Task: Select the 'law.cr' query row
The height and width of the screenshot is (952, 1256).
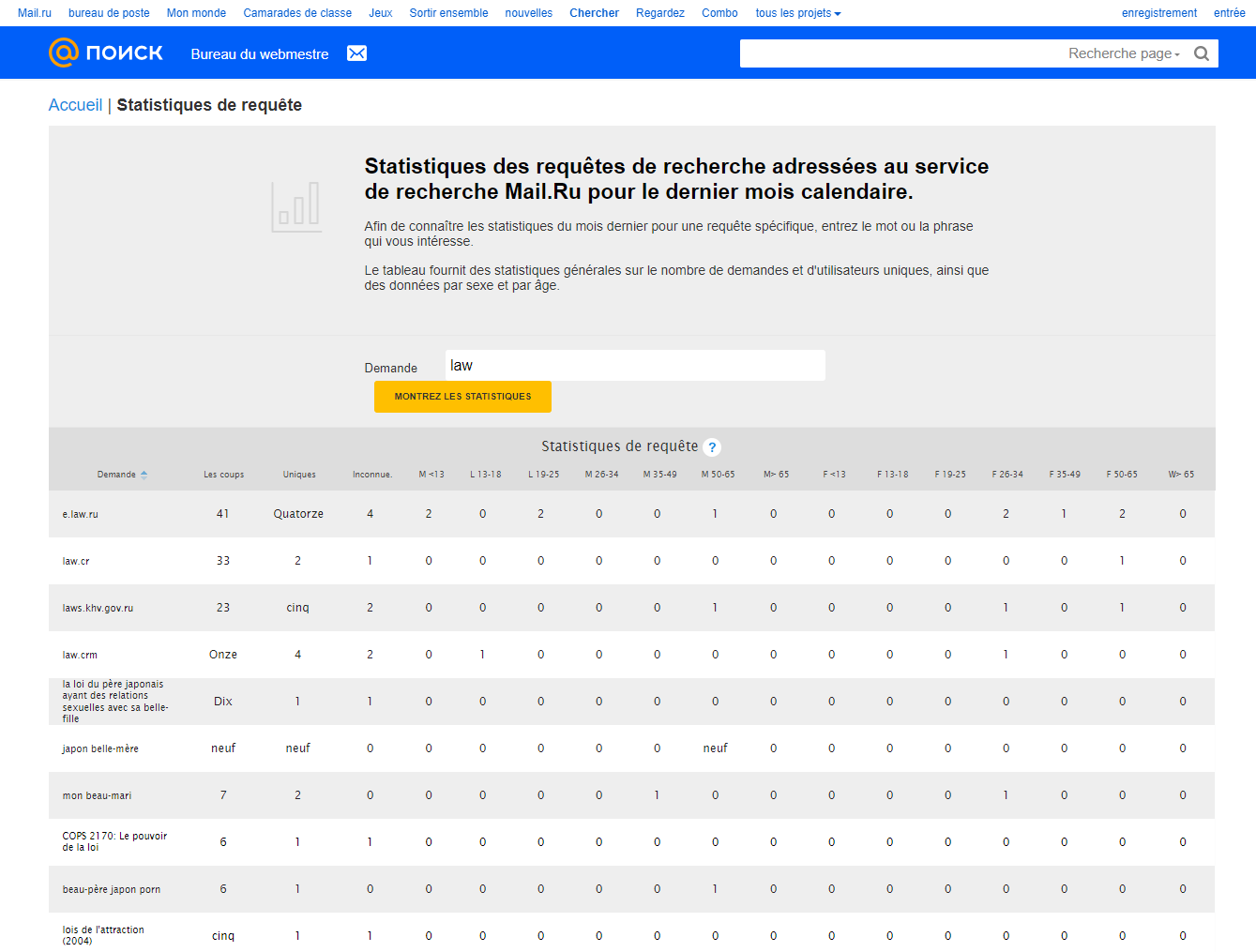Action: pos(631,561)
